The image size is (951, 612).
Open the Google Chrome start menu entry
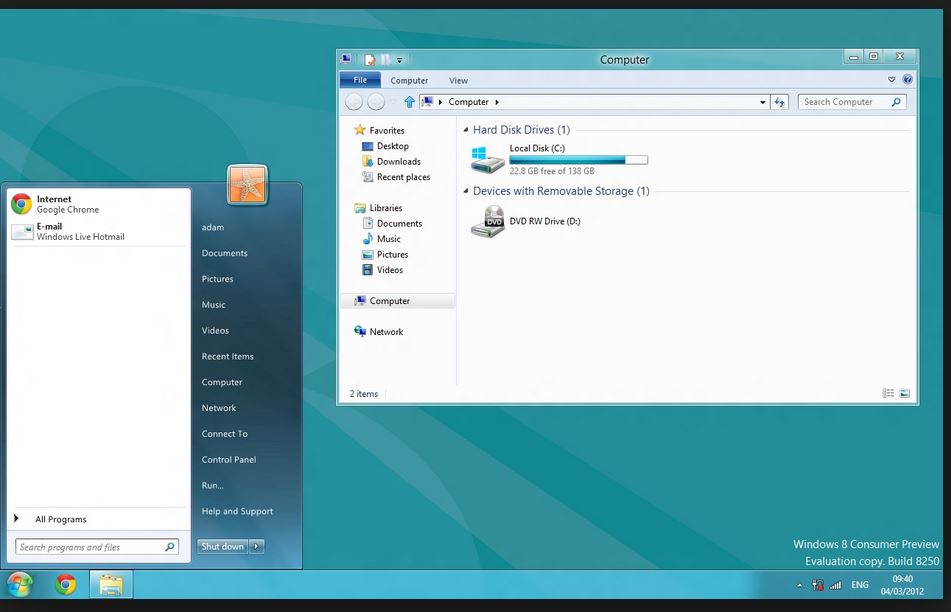coord(97,204)
